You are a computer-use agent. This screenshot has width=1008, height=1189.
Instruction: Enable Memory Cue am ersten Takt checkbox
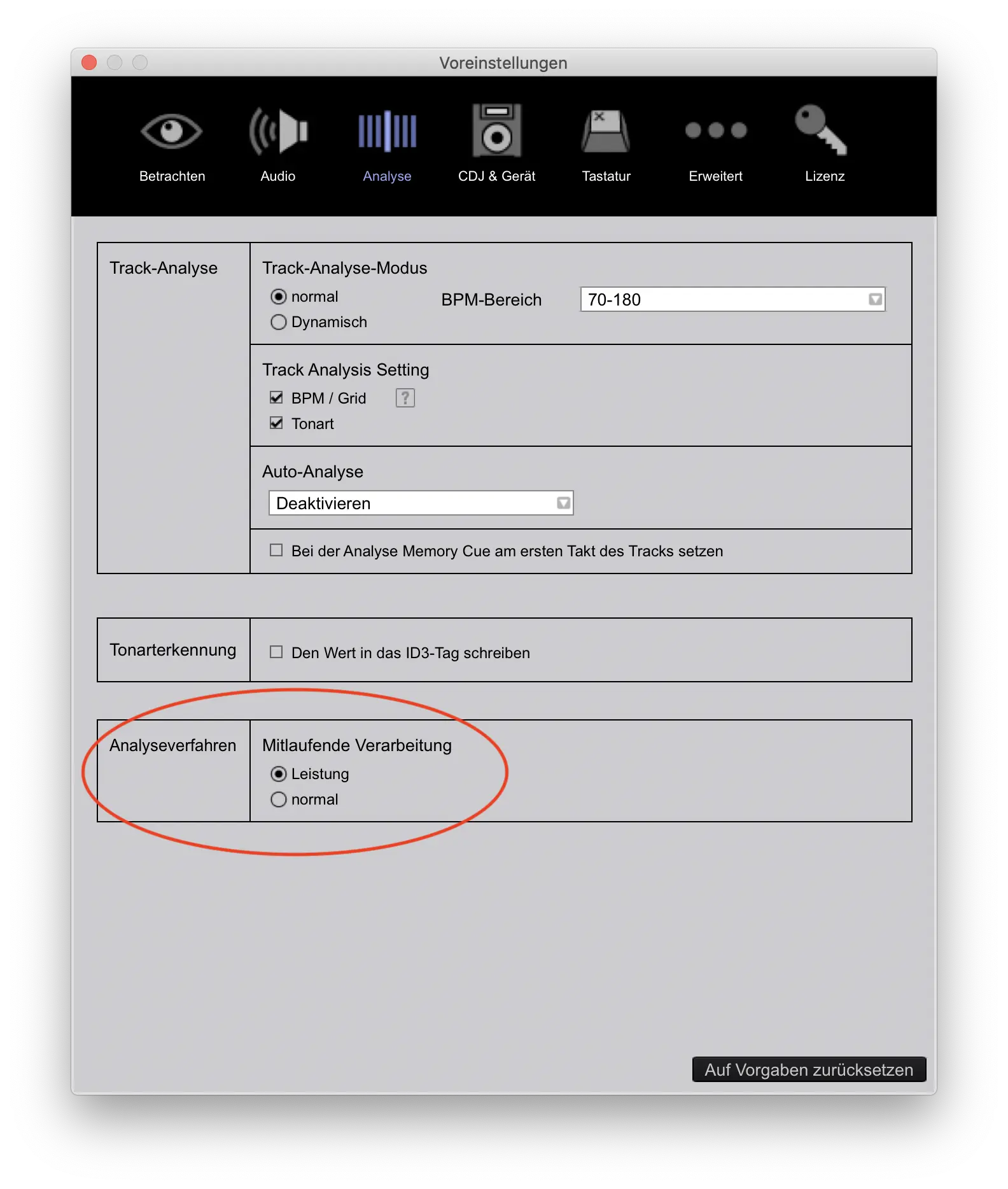(x=276, y=551)
